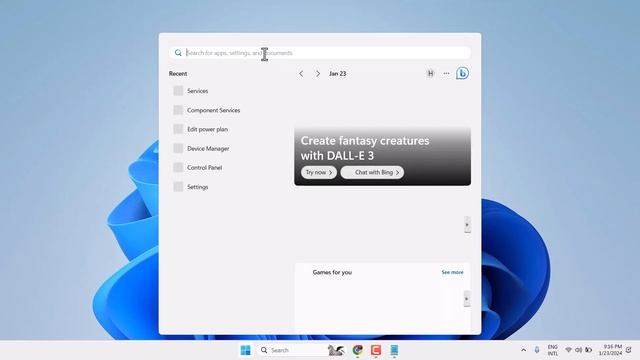Open the H account avatar
This screenshot has height=360, width=640.
pyautogui.click(x=430, y=73)
